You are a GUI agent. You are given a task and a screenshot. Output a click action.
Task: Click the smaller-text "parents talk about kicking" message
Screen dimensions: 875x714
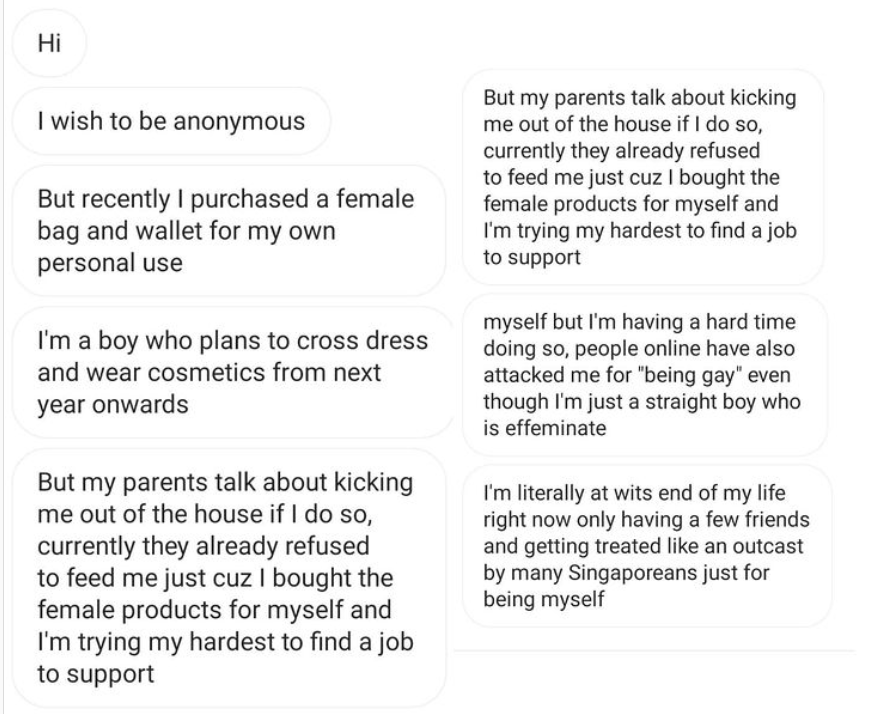pos(643,177)
